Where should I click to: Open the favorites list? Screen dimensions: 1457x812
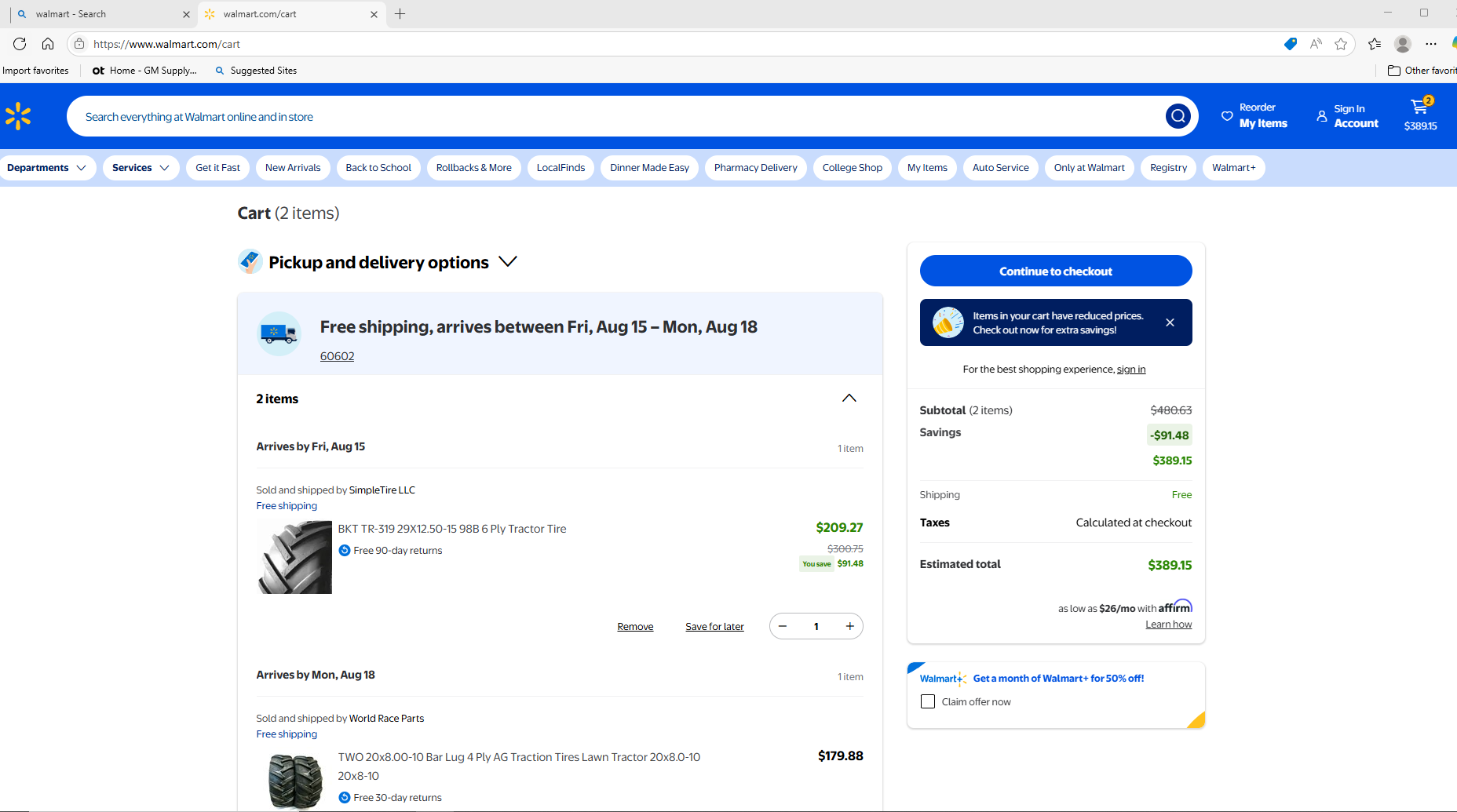[x=1375, y=44]
